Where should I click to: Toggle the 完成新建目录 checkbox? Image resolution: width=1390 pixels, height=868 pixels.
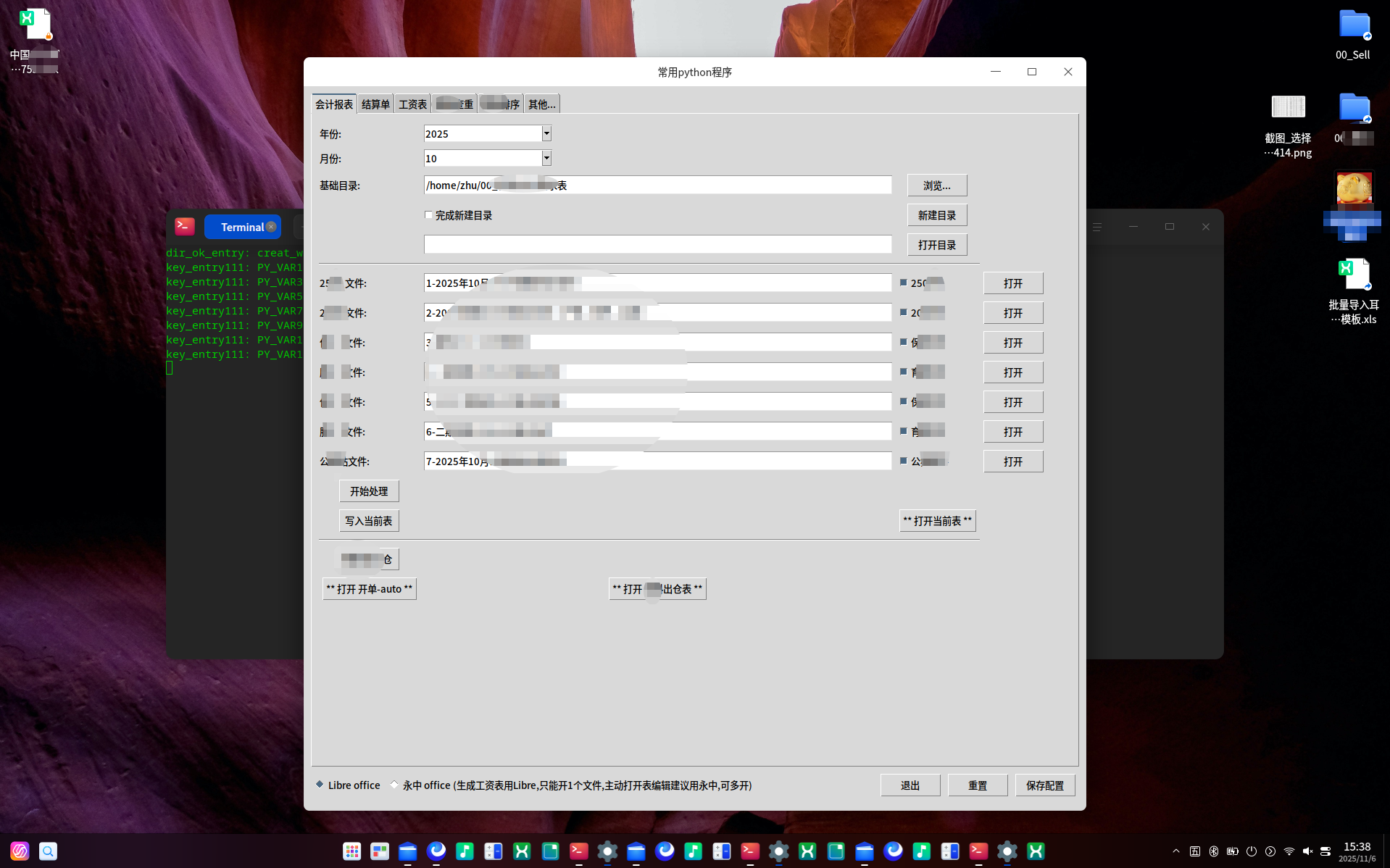pos(428,215)
